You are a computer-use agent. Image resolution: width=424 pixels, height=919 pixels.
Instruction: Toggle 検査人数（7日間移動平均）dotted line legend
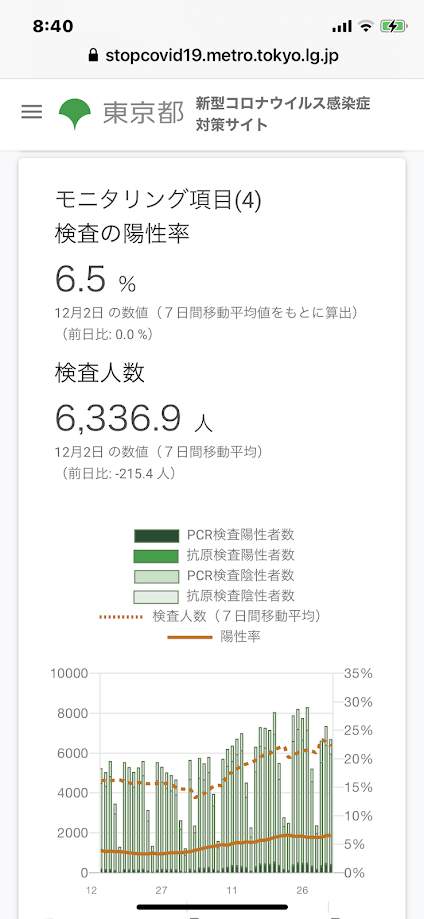[212, 616]
